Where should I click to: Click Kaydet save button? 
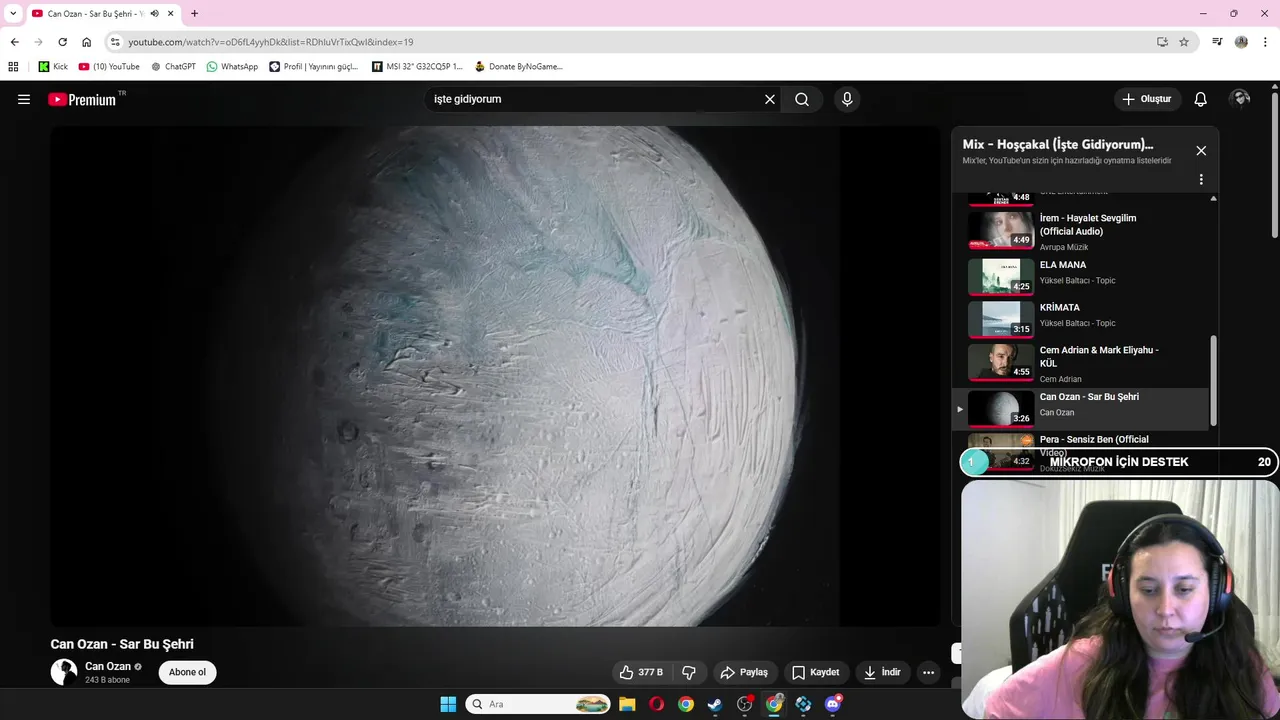[816, 672]
